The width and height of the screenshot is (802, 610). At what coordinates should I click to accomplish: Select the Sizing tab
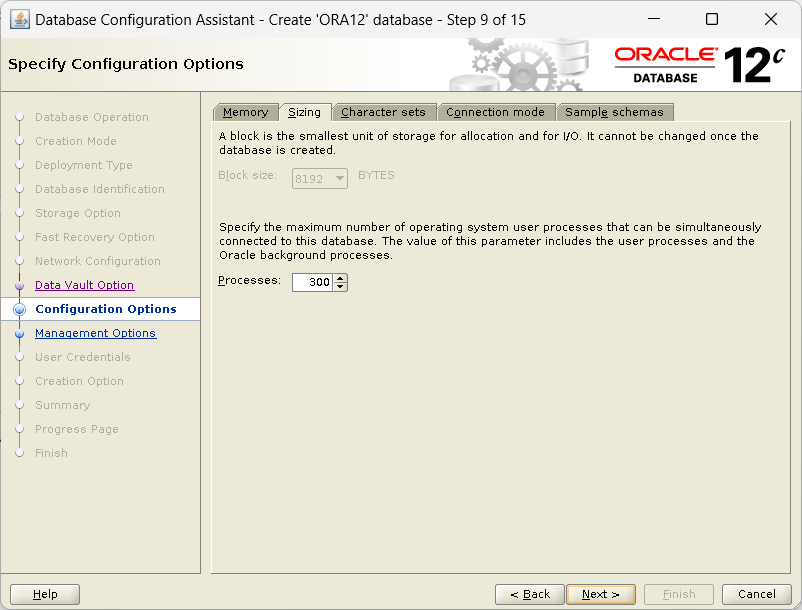[x=304, y=112]
